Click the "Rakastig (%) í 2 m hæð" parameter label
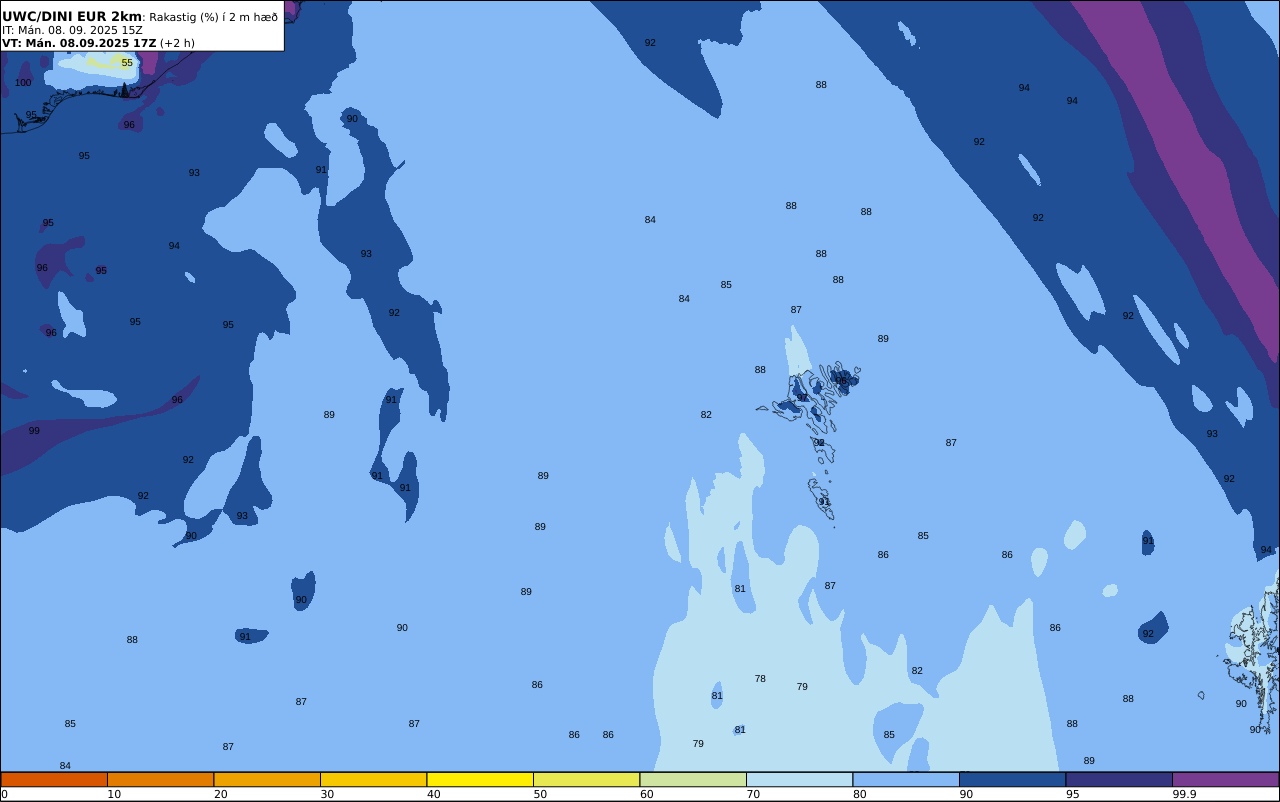This screenshot has height=802, width=1280. (x=213, y=17)
